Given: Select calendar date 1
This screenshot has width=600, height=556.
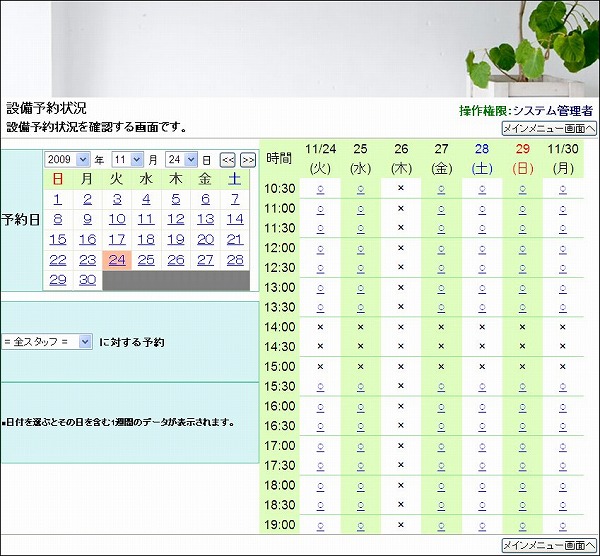Looking at the screenshot, I should 58,199.
